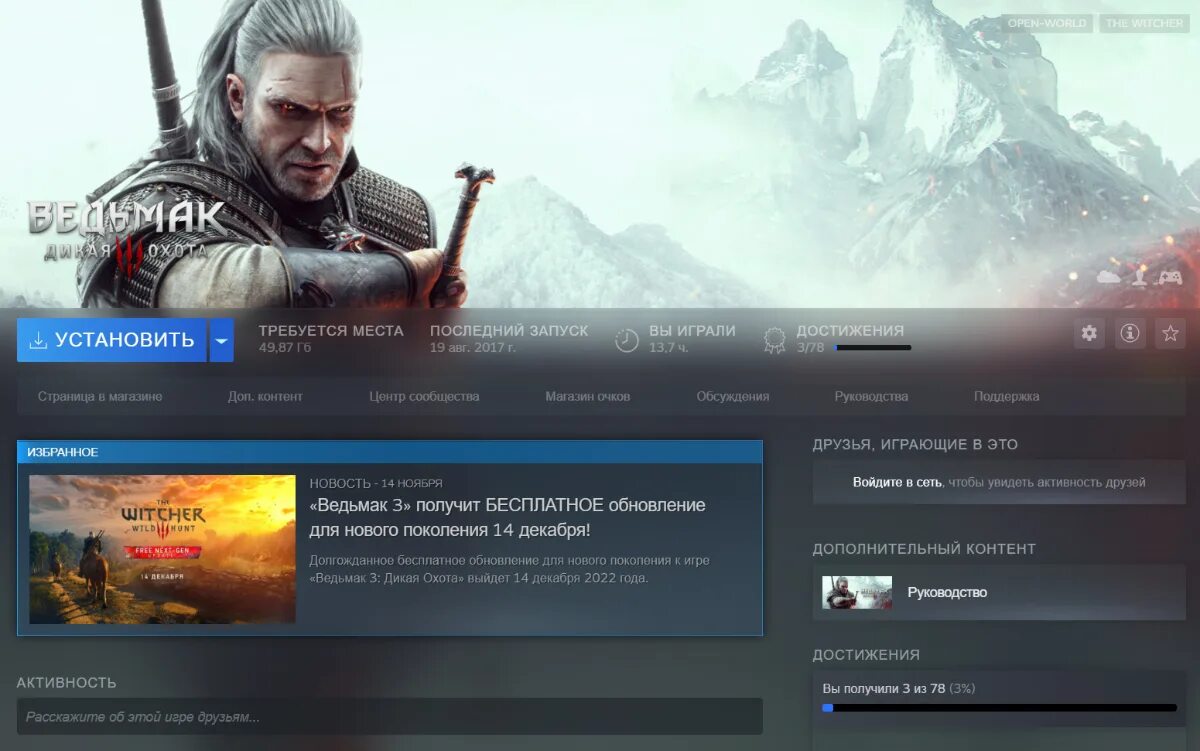Click the news description text about 14 декабря 2022
The image size is (1200, 751).
tap(509, 569)
